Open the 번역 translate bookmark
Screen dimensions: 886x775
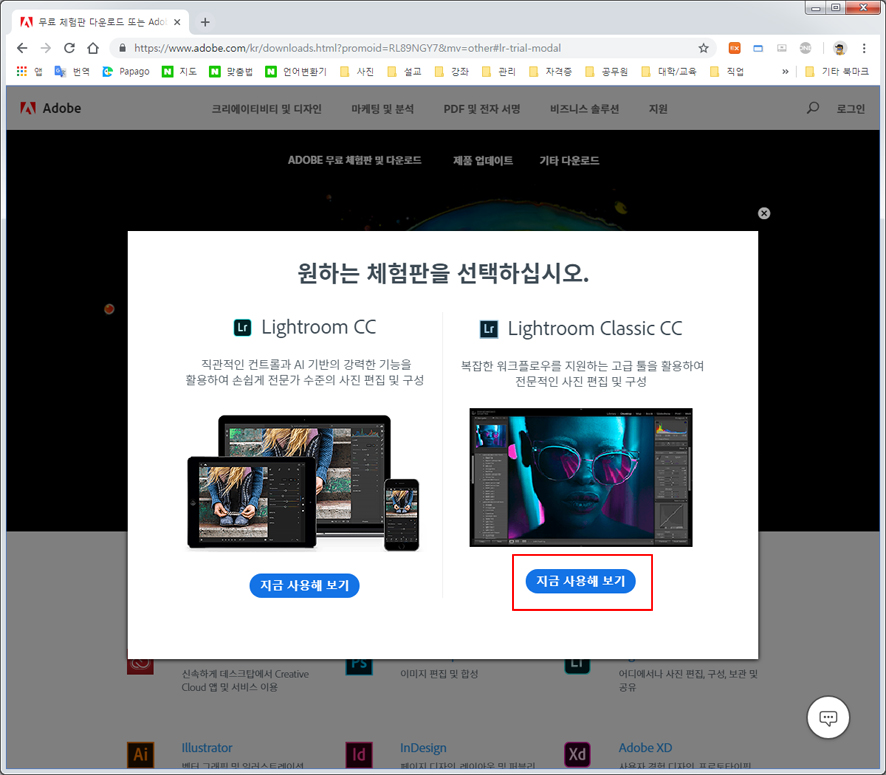coord(72,71)
